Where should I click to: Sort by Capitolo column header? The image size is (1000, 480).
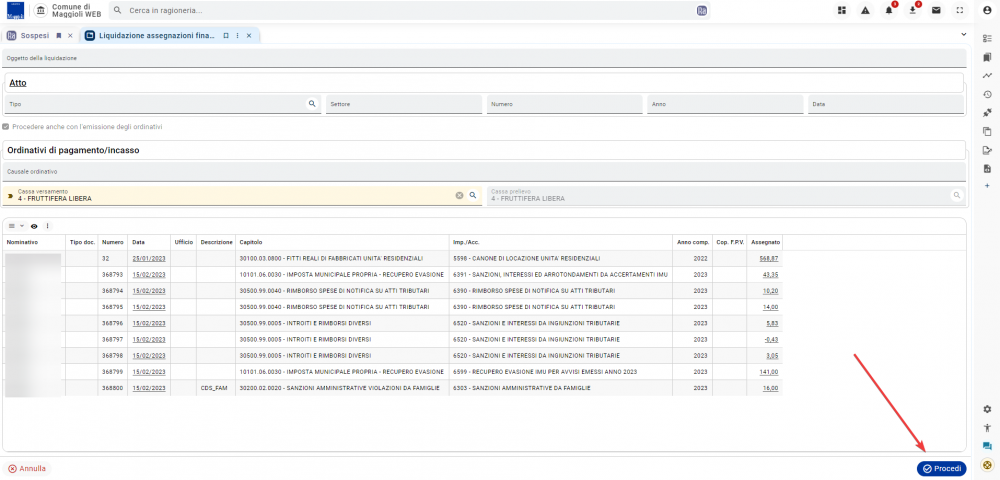(251, 242)
